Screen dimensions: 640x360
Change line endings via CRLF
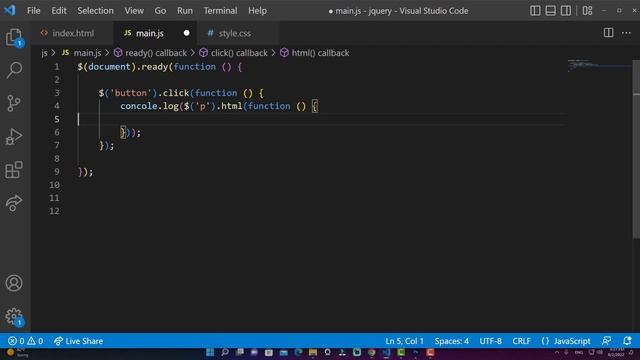pyautogui.click(x=521, y=341)
